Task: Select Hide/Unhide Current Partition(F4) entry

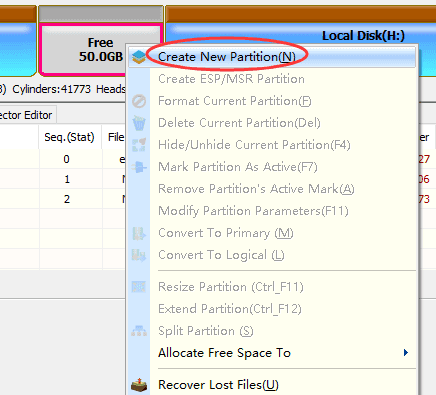Action: (x=273, y=145)
